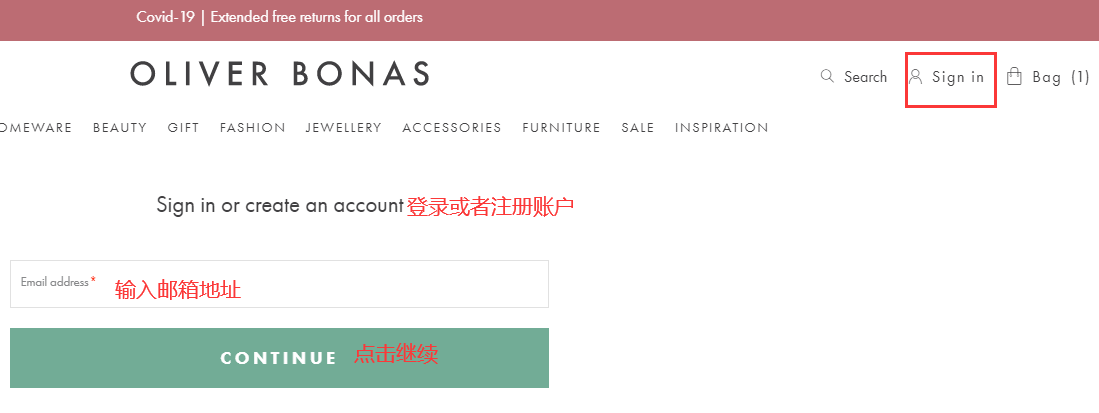Click the Bag (1) text link
The image size is (1099, 413).
pyautogui.click(x=1061, y=77)
